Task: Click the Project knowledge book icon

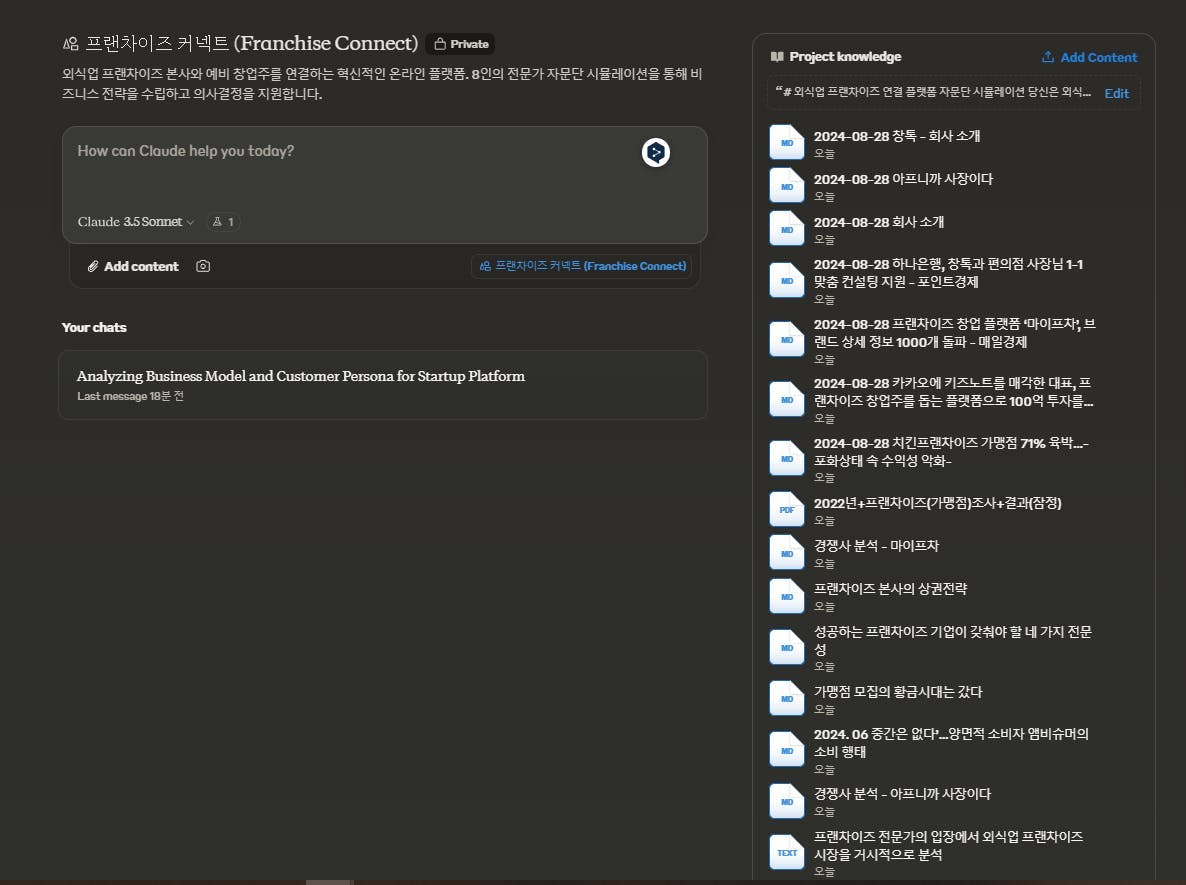Action: click(777, 57)
